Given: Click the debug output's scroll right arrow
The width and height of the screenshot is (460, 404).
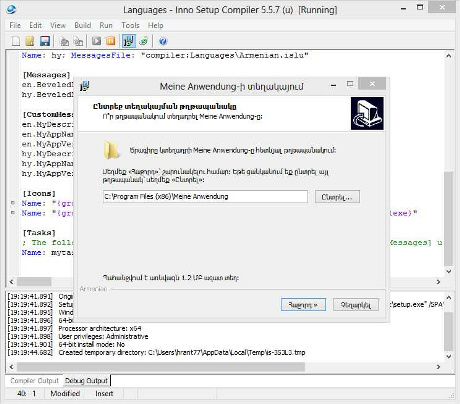Looking at the screenshot, I should pyautogui.click(x=438, y=367).
